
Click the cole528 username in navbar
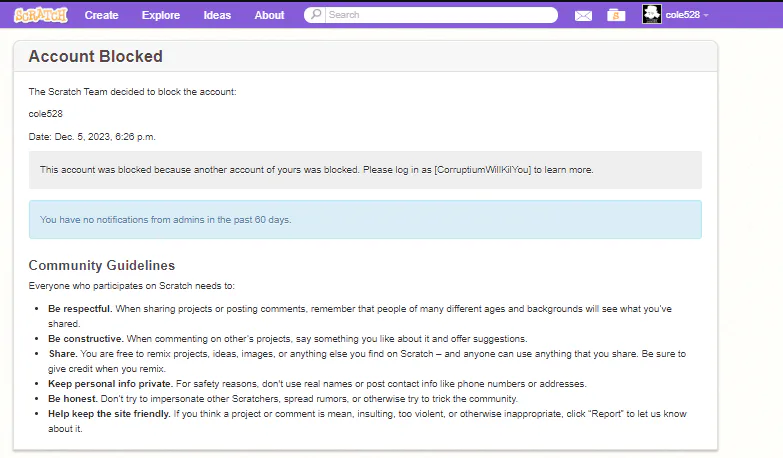(682, 15)
